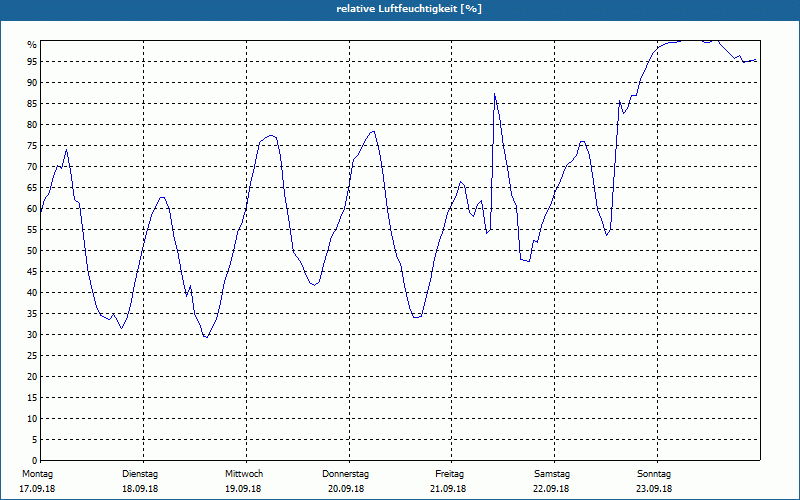Click the y-axis value '70'
800x500 pixels.
point(32,167)
